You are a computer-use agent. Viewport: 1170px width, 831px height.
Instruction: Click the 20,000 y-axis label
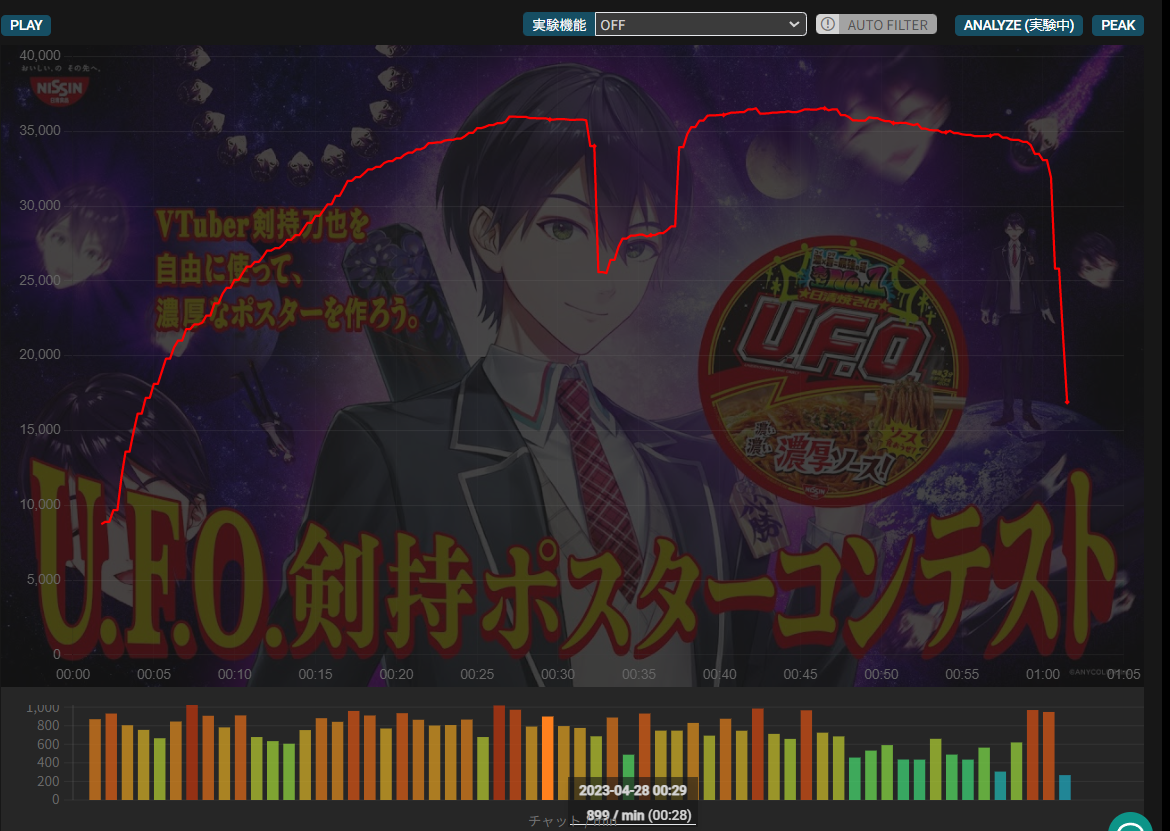40,354
